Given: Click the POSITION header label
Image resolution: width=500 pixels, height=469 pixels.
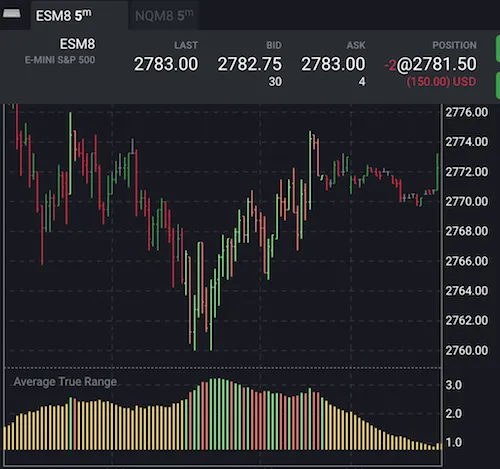Looking at the screenshot, I should click(455, 45).
